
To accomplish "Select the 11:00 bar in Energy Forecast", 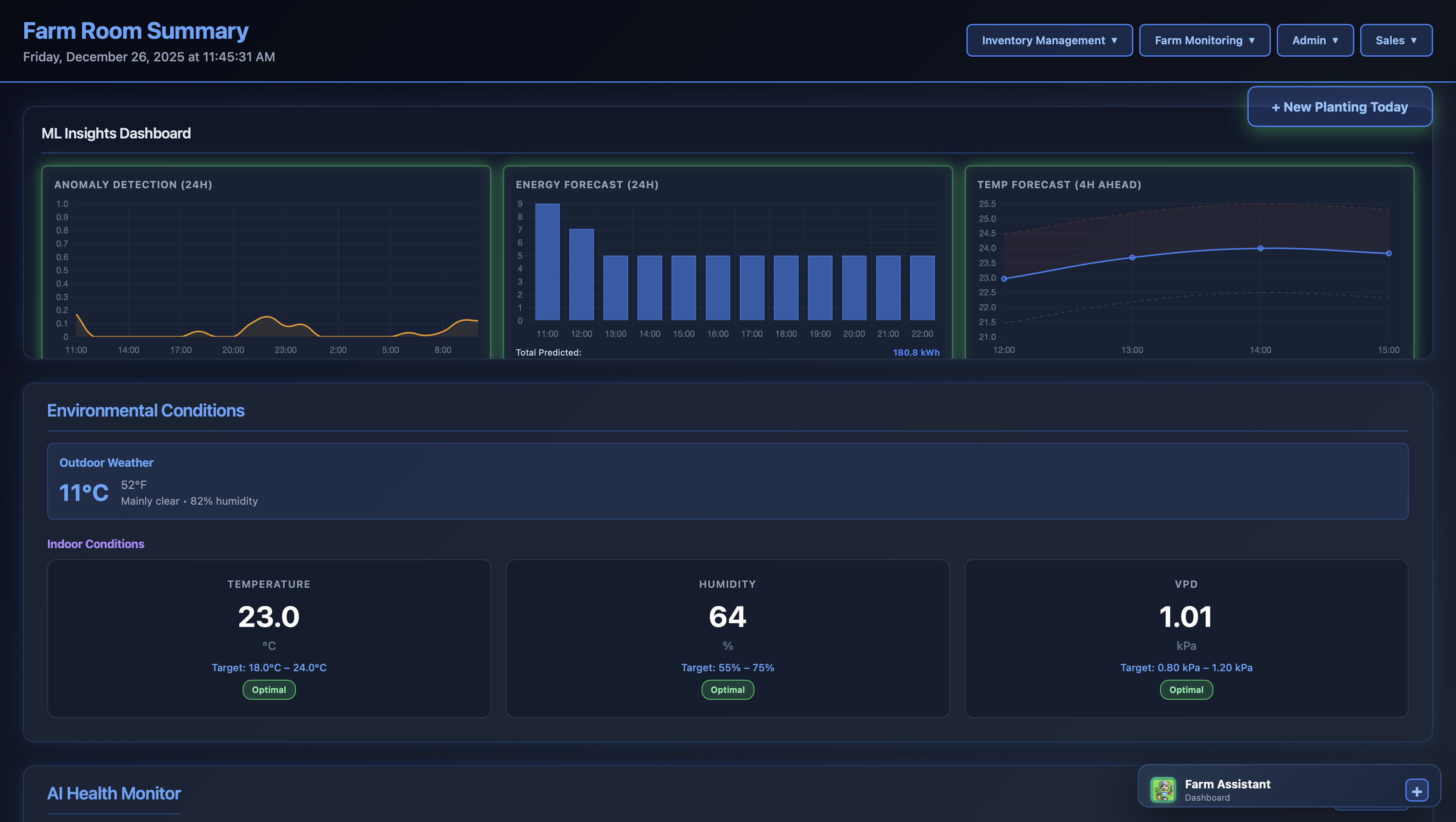I will 547,266.
